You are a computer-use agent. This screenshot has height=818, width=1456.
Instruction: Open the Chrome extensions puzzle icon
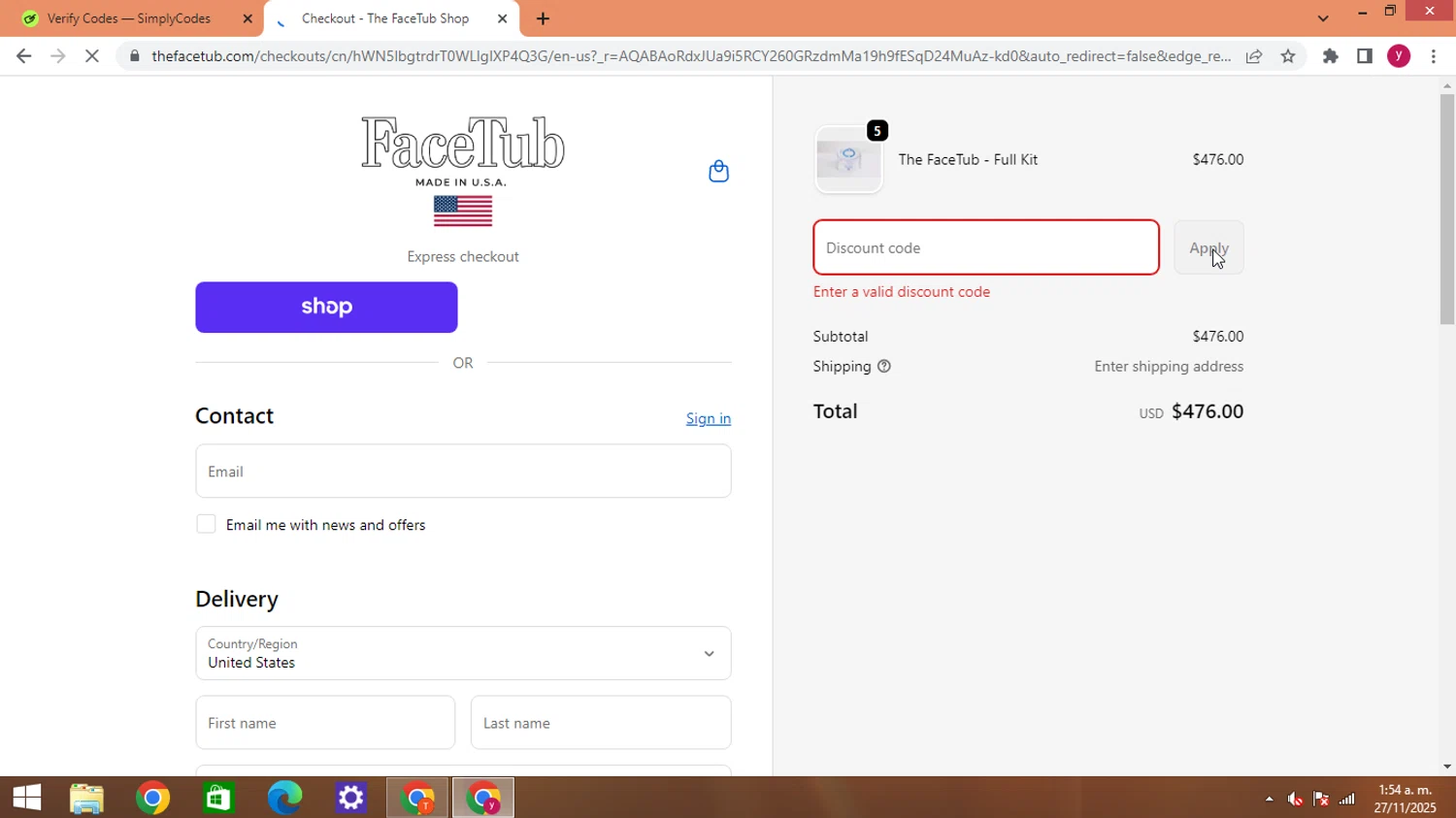1331,56
